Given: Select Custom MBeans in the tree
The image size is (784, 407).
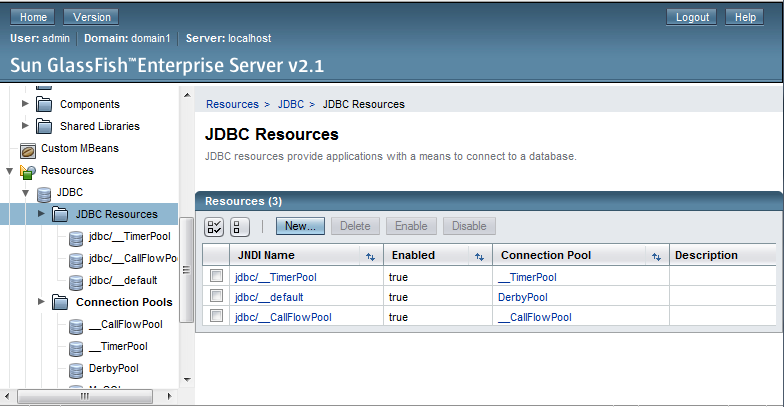Looking at the screenshot, I should [80, 148].
